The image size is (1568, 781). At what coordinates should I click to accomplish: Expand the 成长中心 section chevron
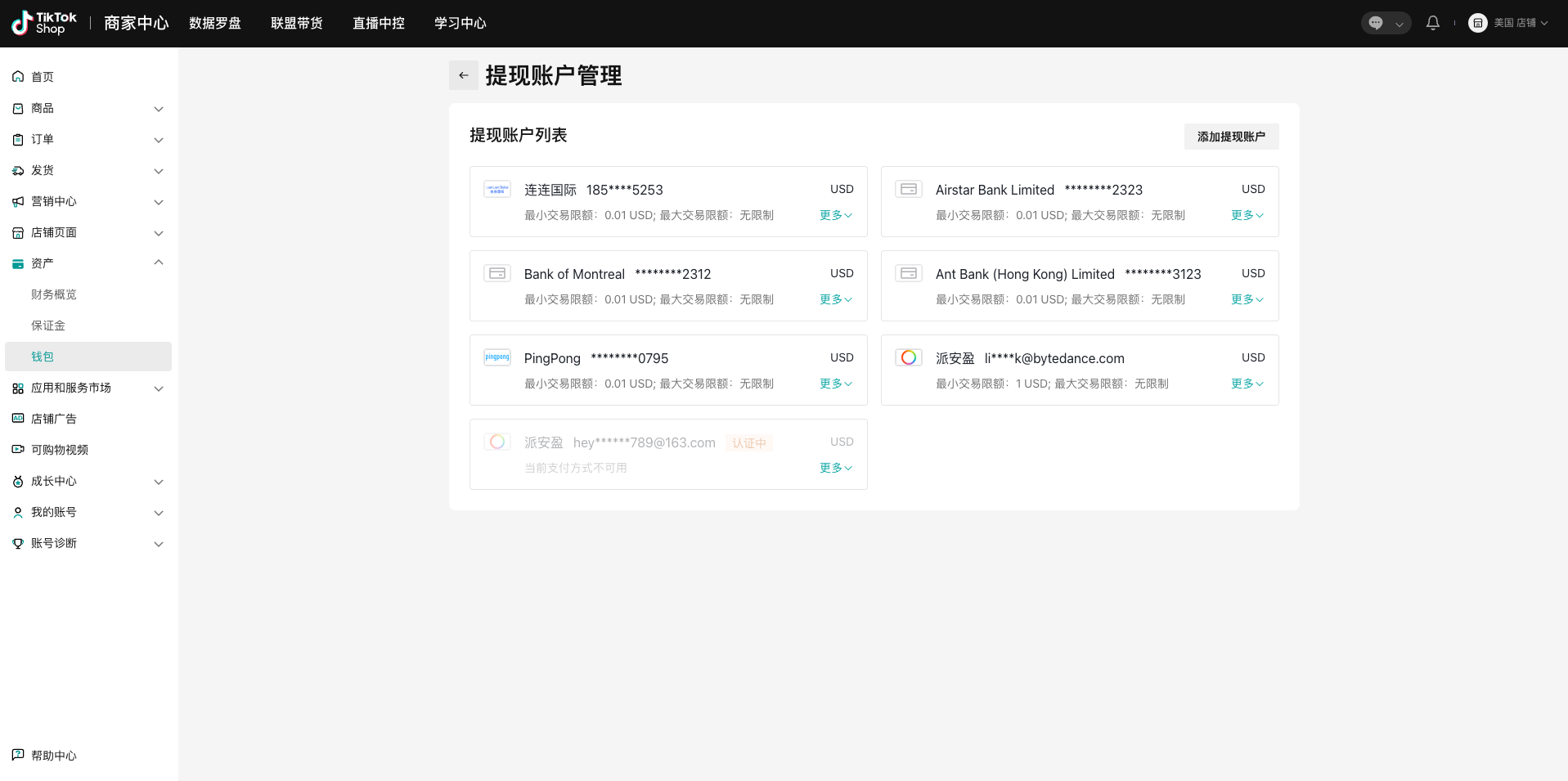(x=159, y=482)
